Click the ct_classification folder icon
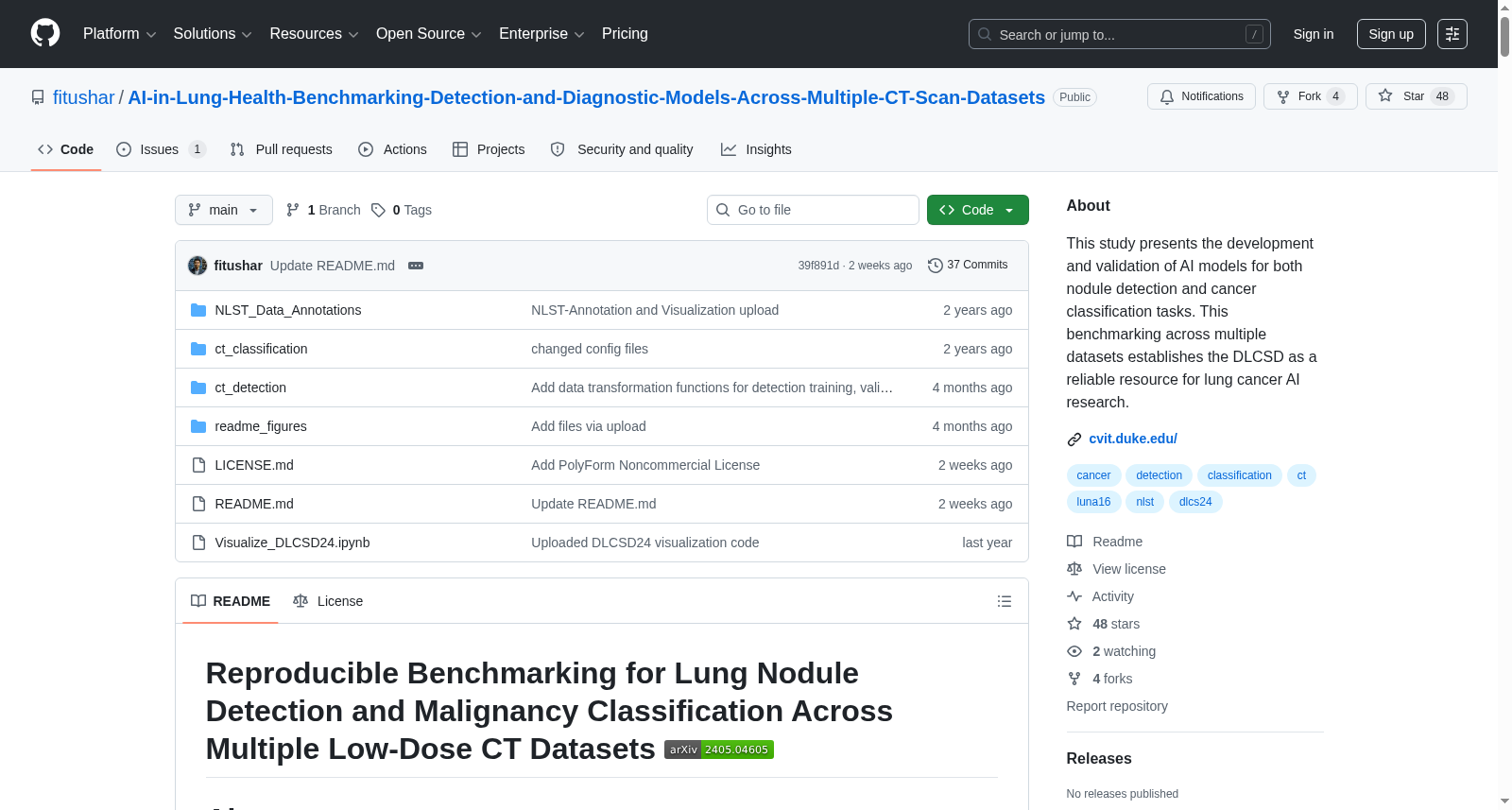Screen dimensions: 1512x810 coord(198,349)
